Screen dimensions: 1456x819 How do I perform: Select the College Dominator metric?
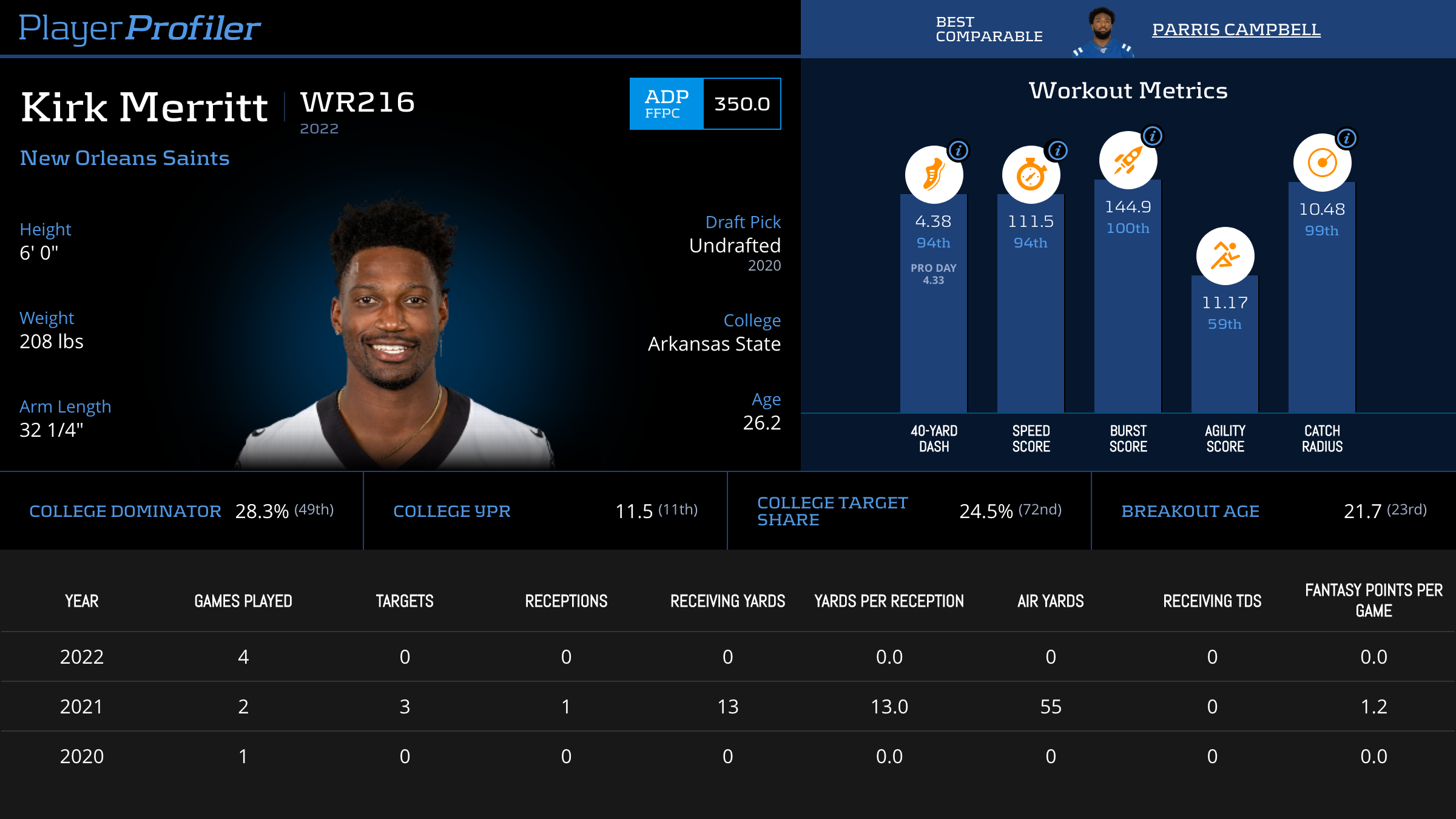125,511
